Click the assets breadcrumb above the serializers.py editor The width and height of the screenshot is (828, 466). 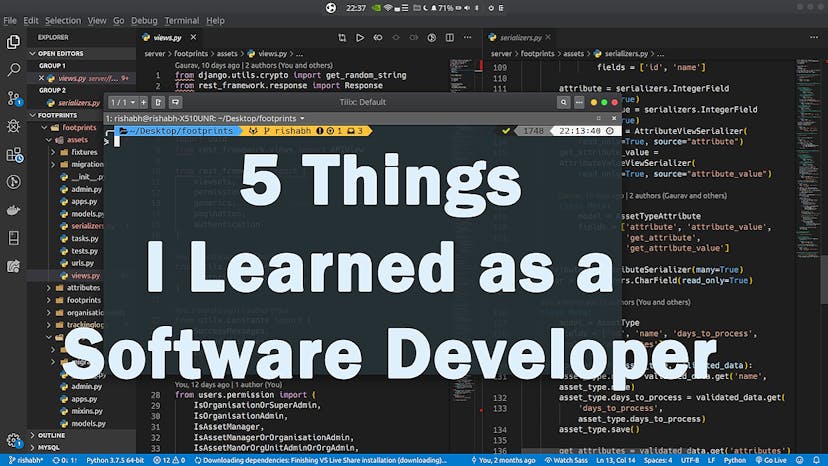[x=573, y=54]
